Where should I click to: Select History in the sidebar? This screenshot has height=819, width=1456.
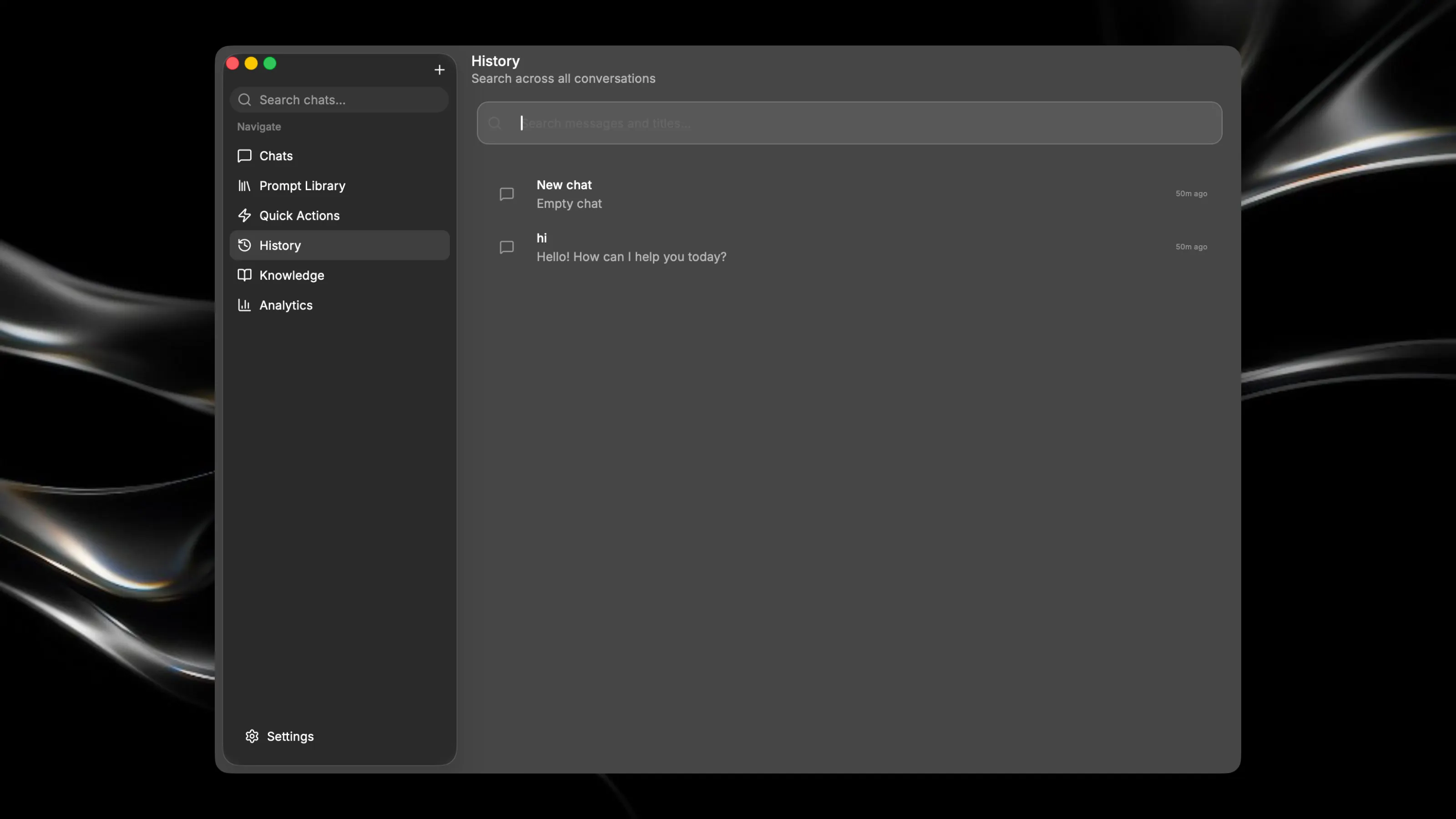(340, 245)
